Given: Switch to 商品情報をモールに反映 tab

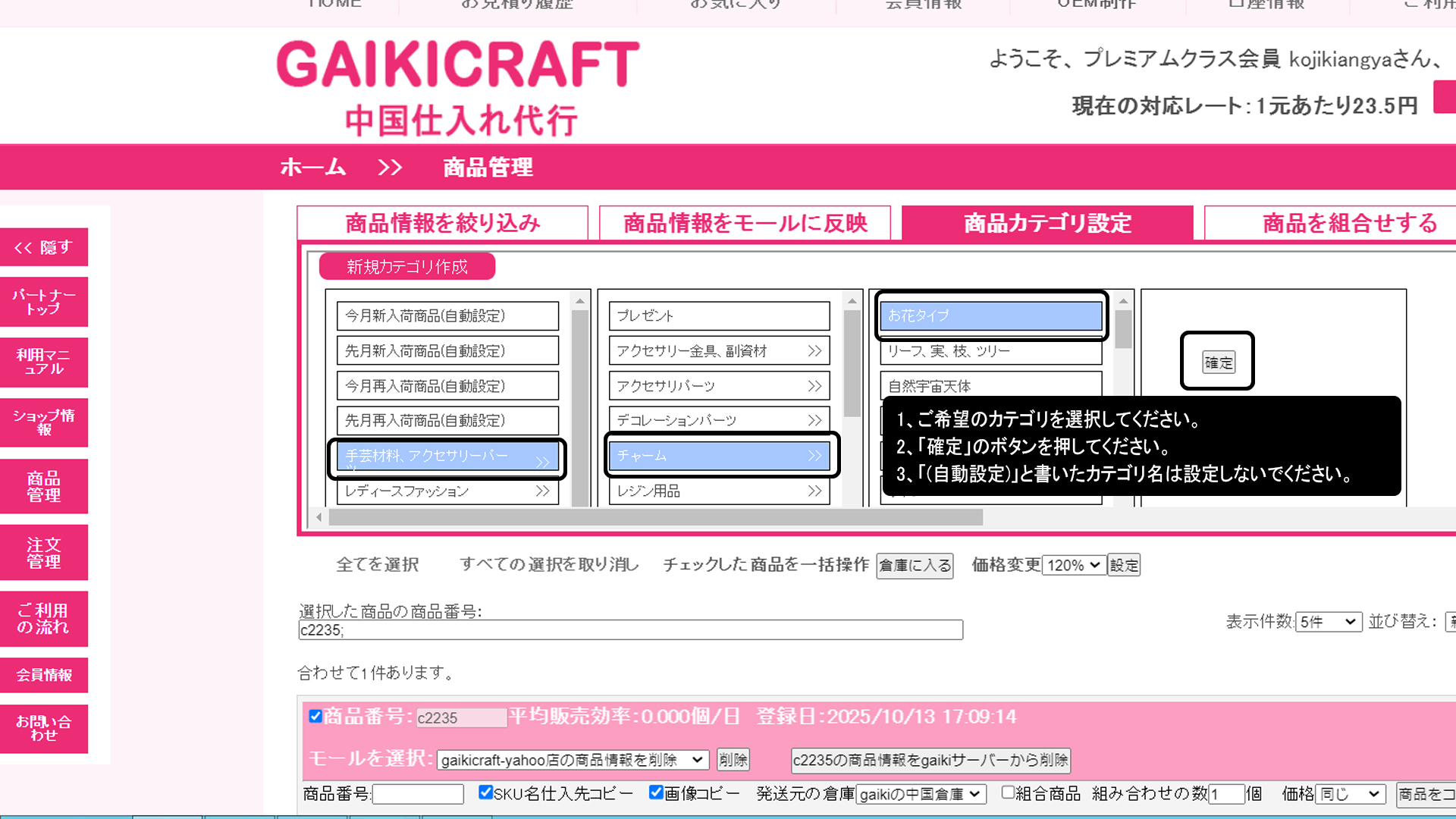Looking at the screenshot, I should coord(745,223).
